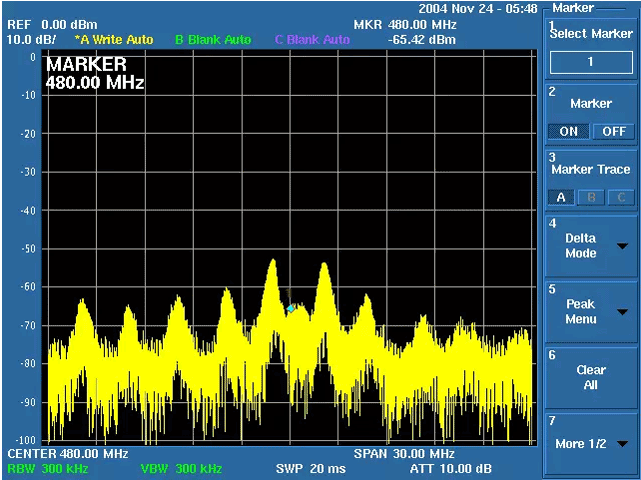Switch the marker OFF

pyautogui.click(x=613, y=131)
